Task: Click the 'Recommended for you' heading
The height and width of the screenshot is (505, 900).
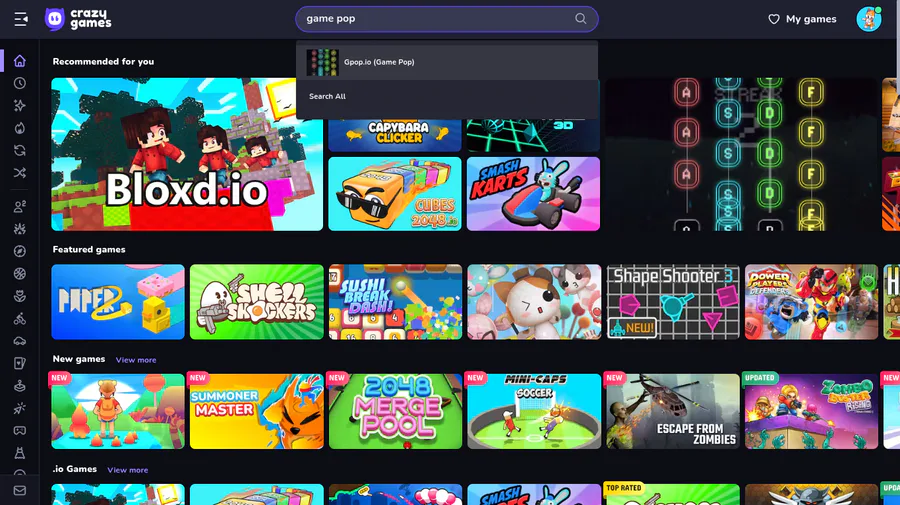Action: click(103, 61)
